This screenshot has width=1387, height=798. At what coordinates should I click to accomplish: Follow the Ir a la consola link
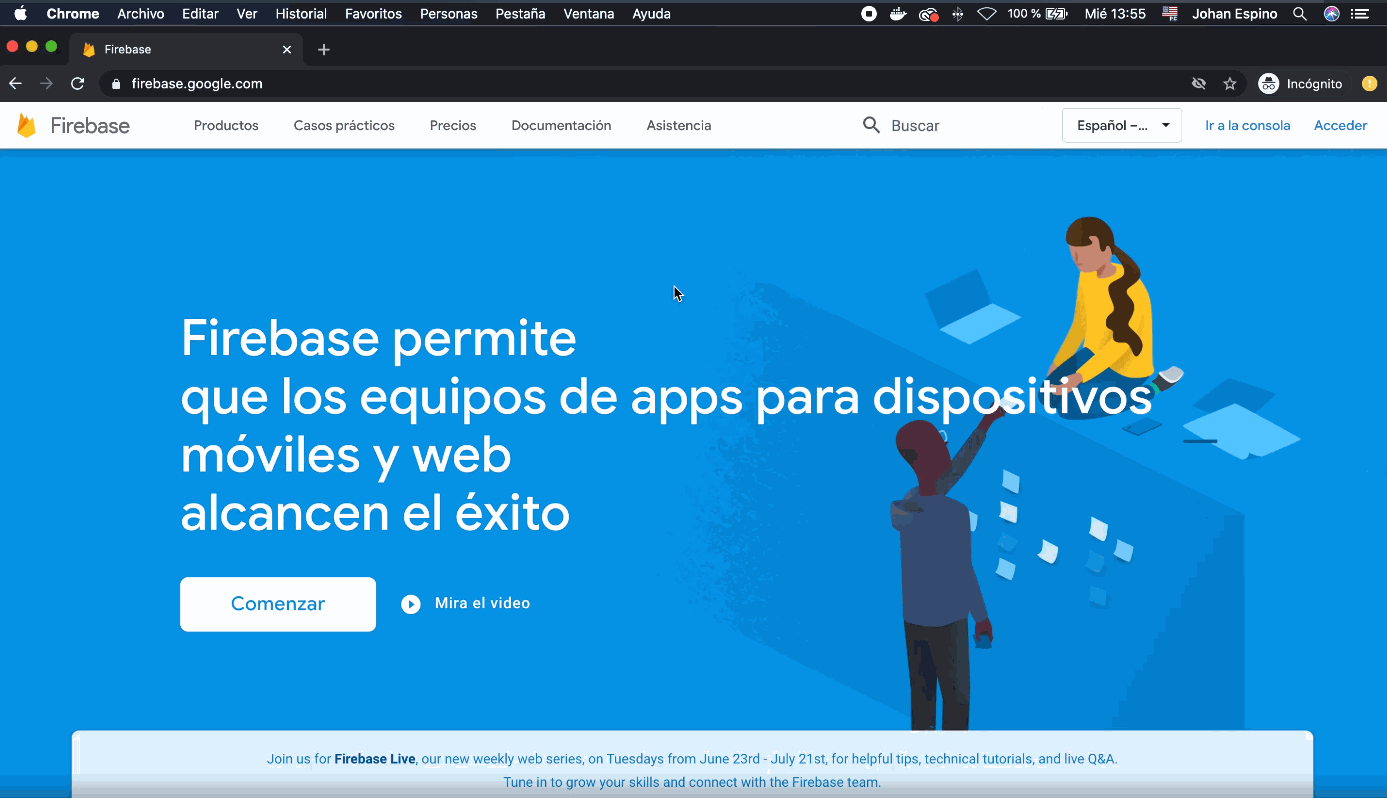pos(1247,125)
